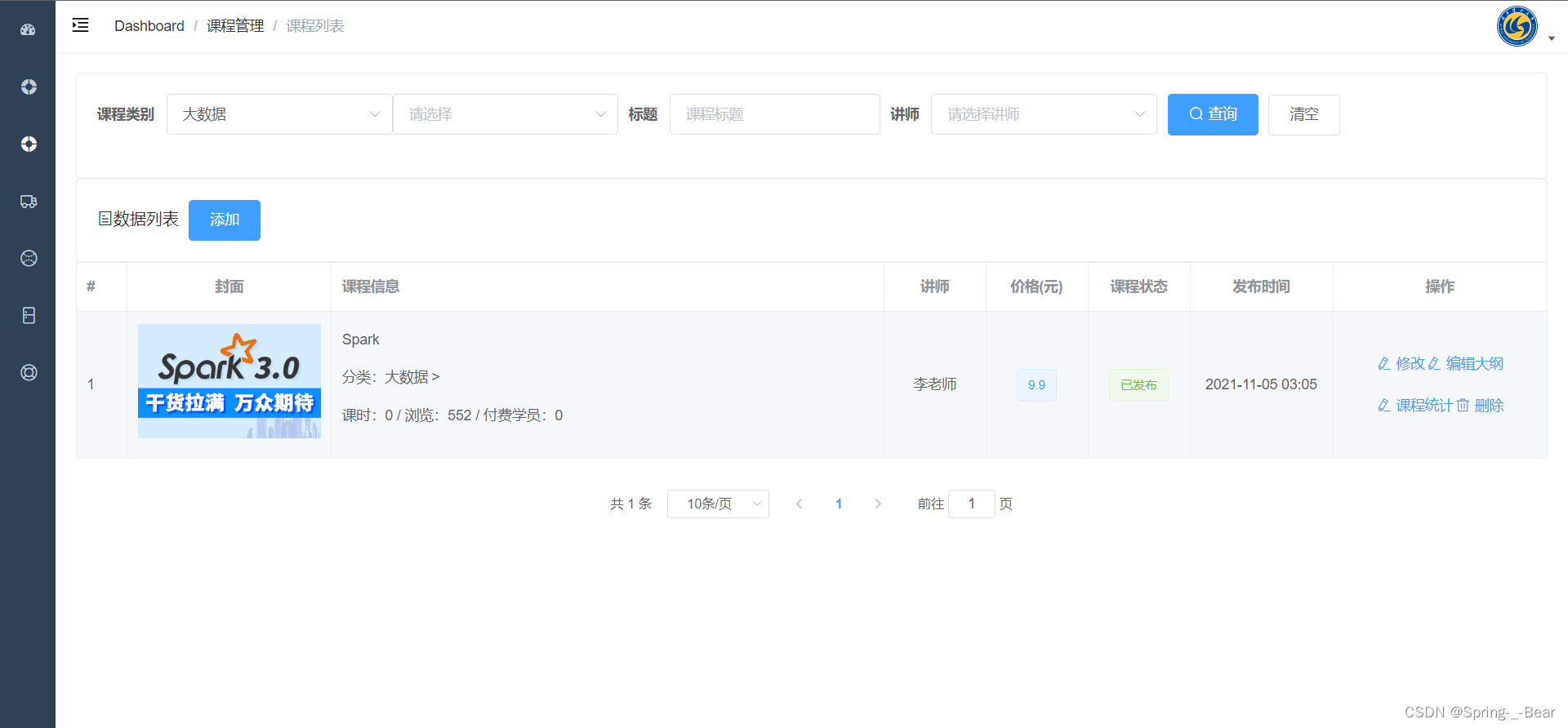Click the dimmed grey crosshair sidebar icon

coord(29,87)
